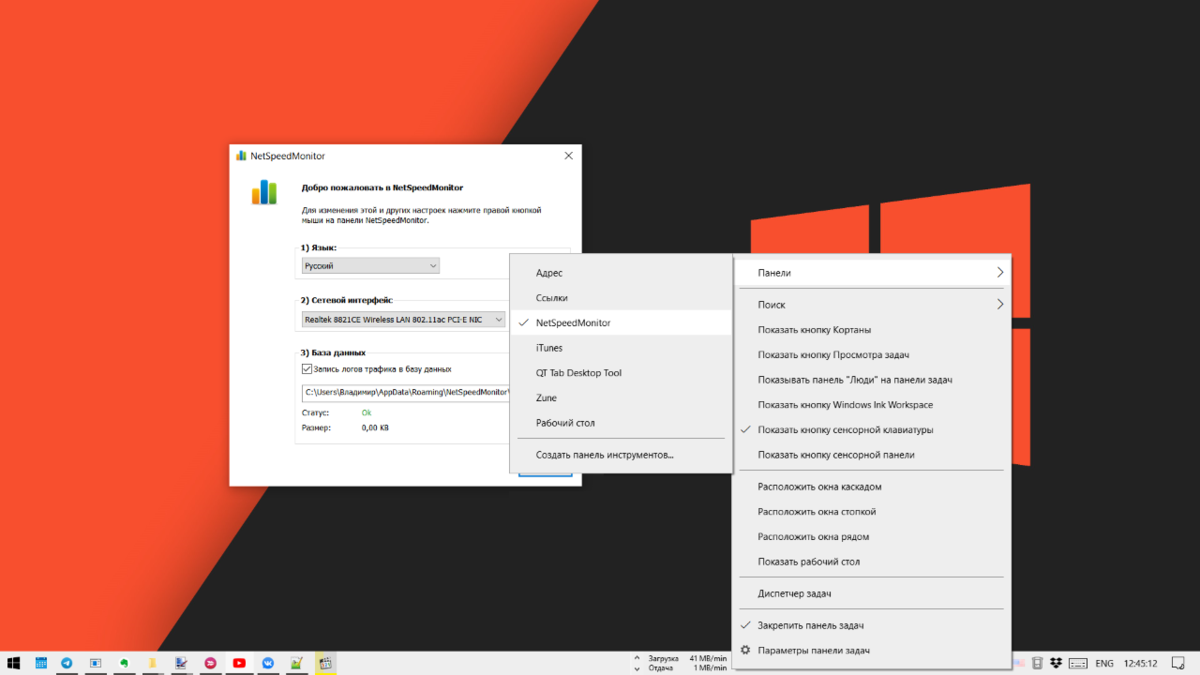Close the NetSpeedMonitor dialog
Screen dimensions: 1200x675
coord(568,156)
